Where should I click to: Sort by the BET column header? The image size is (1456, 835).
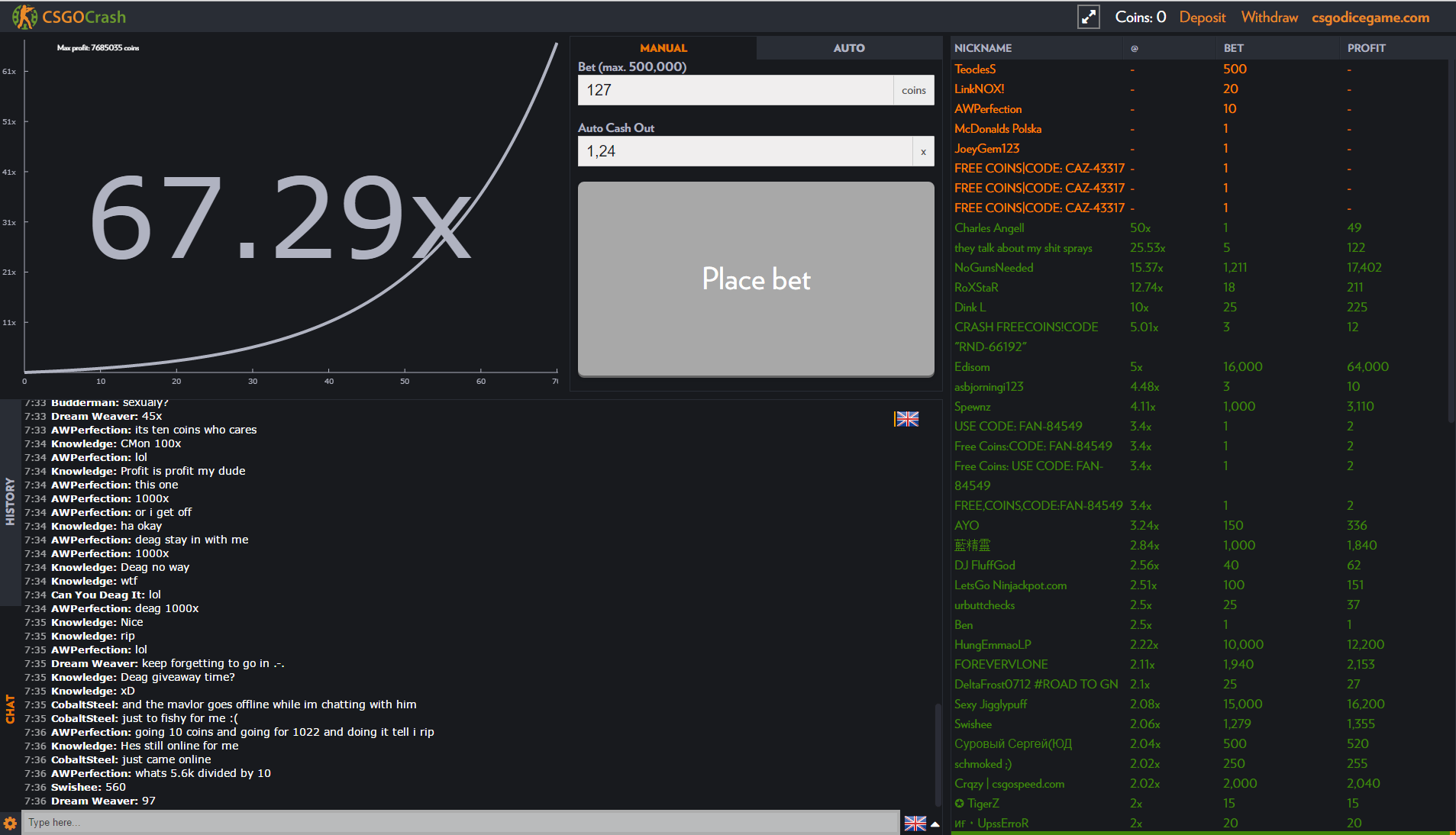[1233, 48]
